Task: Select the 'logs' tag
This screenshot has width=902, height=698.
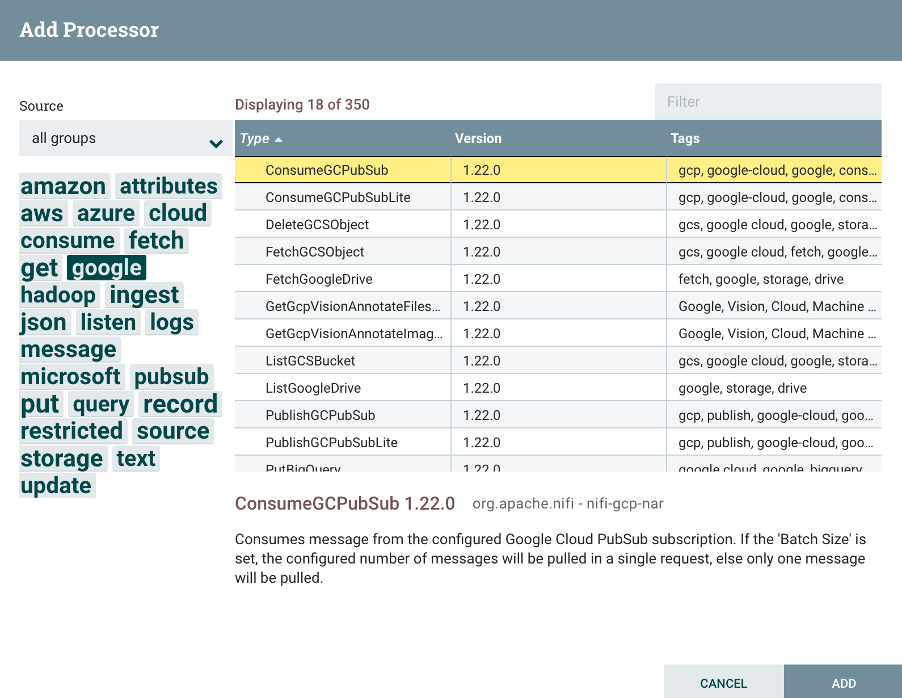Action: coord(172,322)
